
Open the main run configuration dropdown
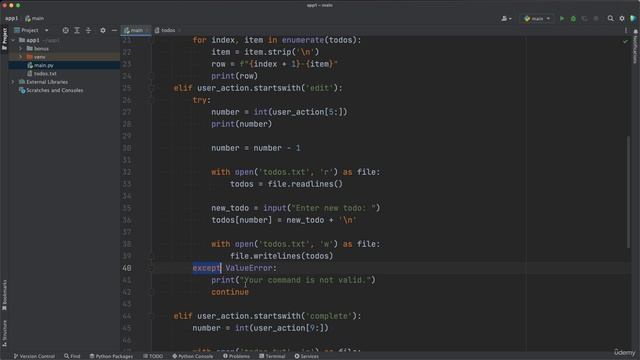point(537,18)
